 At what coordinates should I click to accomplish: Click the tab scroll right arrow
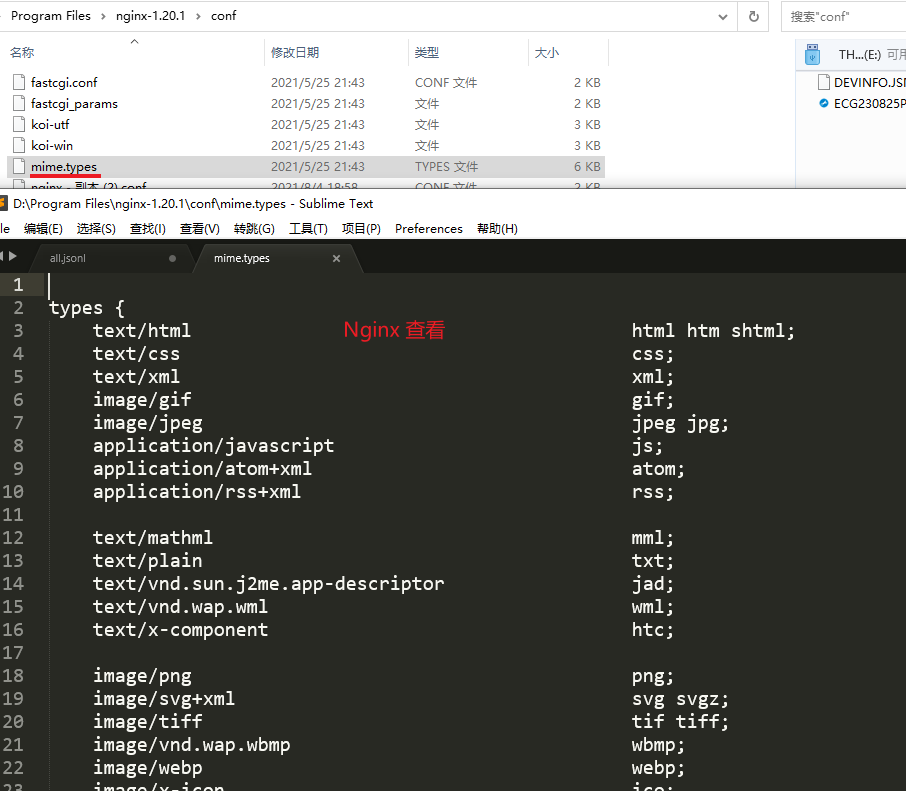[x=13, y=257]
